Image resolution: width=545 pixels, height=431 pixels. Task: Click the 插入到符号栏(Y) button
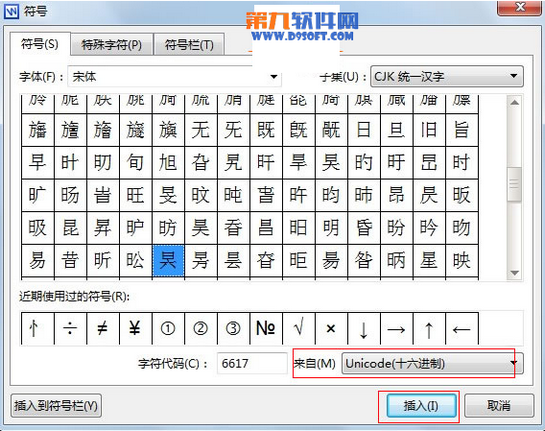click(56, 406)
